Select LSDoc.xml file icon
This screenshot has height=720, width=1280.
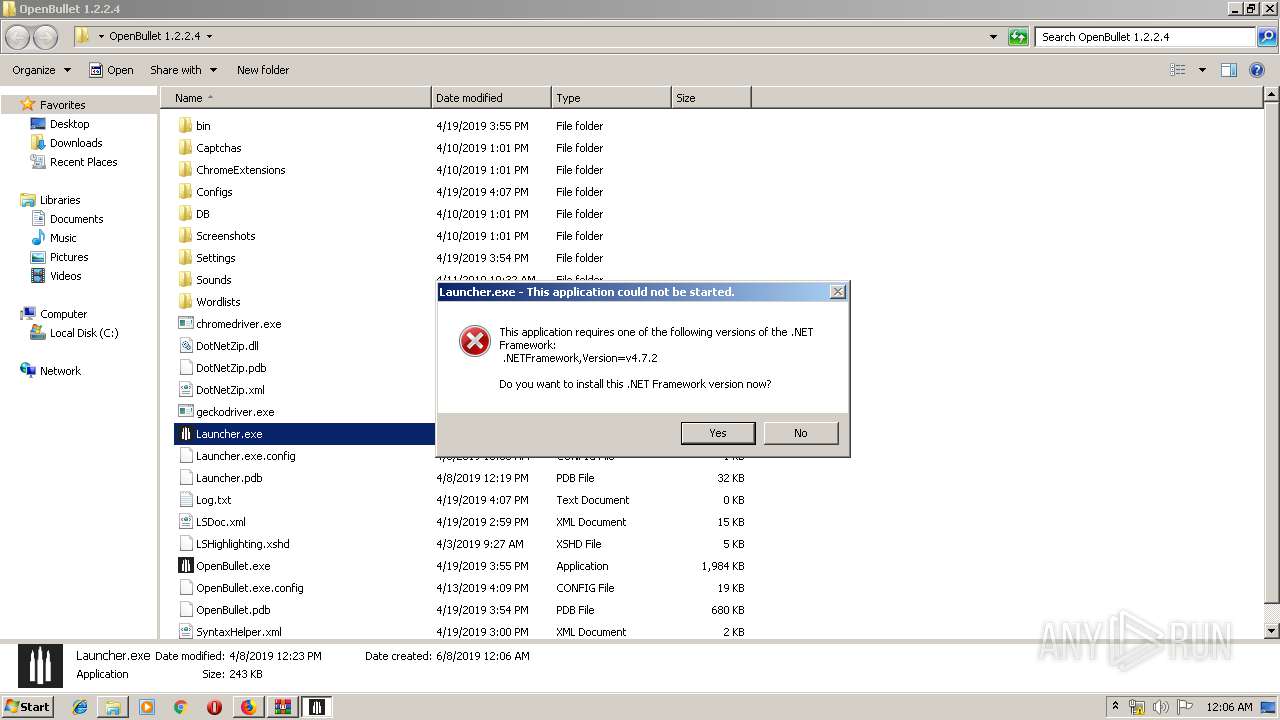coord(185,522)
